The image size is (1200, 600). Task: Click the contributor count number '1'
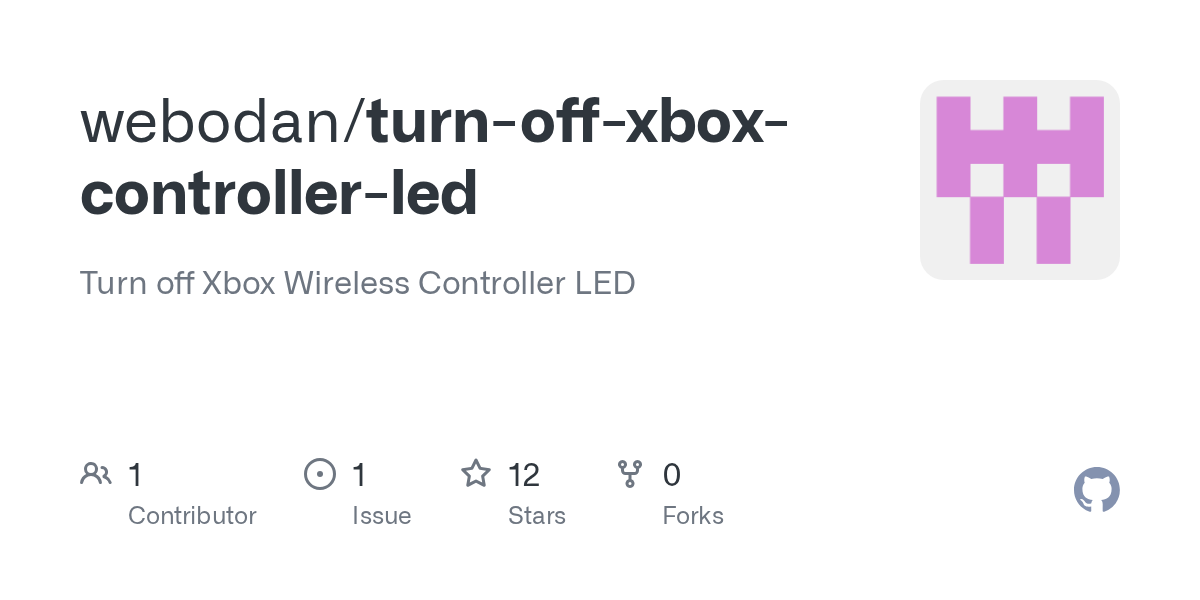(135, 474)
